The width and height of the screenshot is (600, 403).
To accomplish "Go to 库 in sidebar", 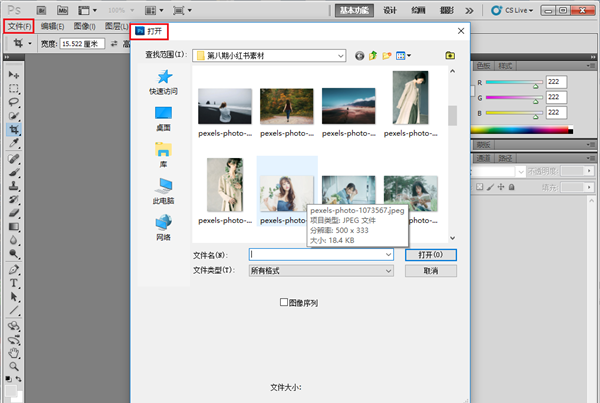I will pos(163,155).
